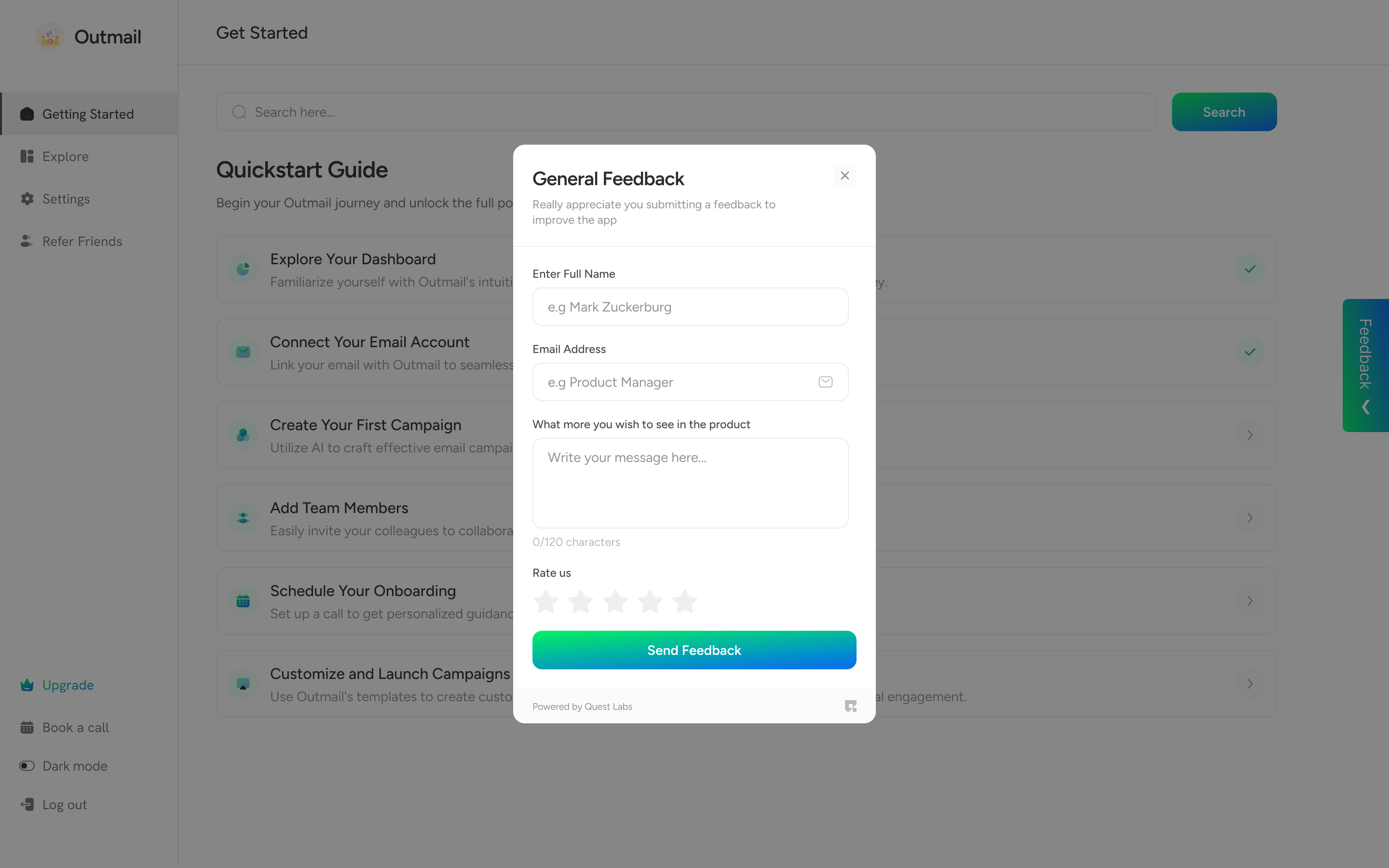
Task: Click the Explore Your Dashboard completed checkmark
Action: pos(1250,269)
